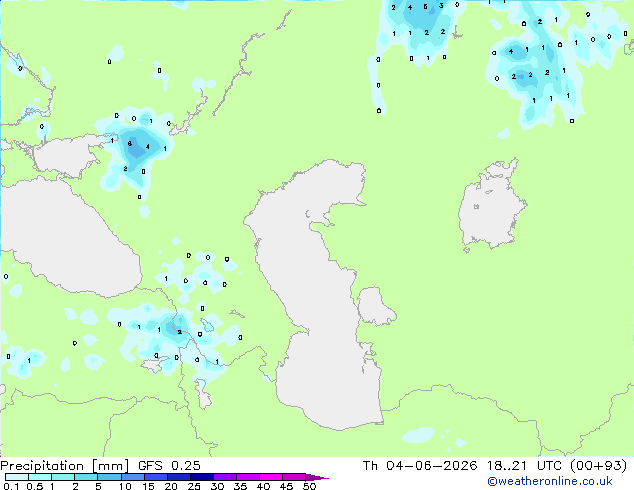The height and width of the screenshot is (490, 634).
Task: Select the 10–15 mm blue legend swatch
Action: (x=132, y=477)
